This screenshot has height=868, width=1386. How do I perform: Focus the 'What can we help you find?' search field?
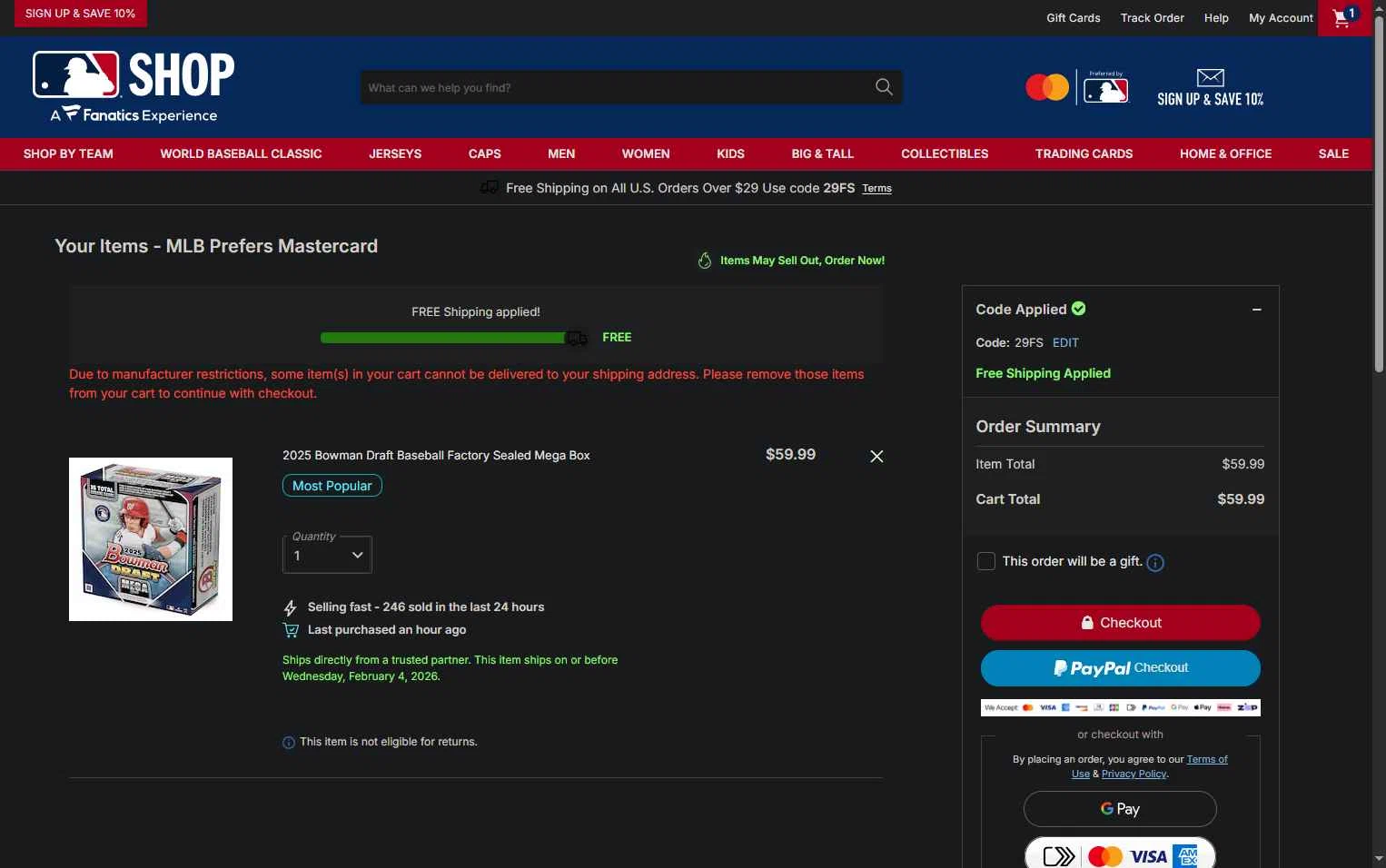(x=618, y=87)
